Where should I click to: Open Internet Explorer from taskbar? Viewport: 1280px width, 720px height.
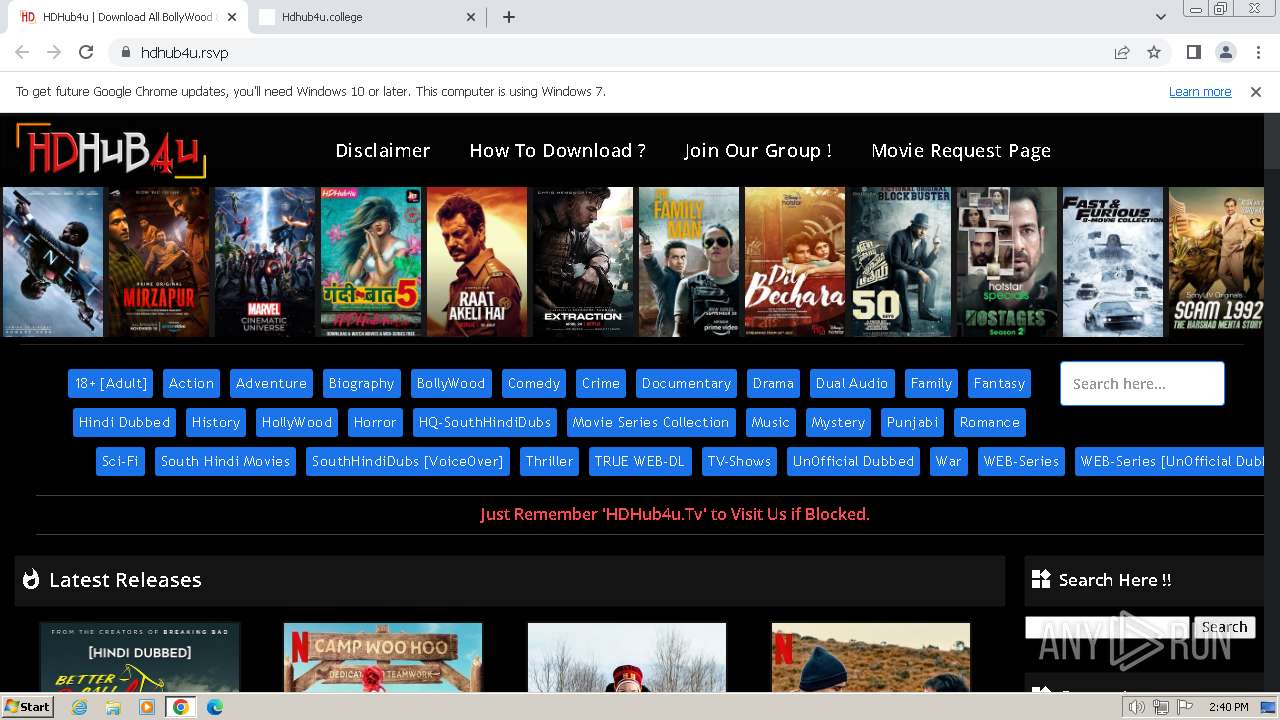(x=80, y=707)
